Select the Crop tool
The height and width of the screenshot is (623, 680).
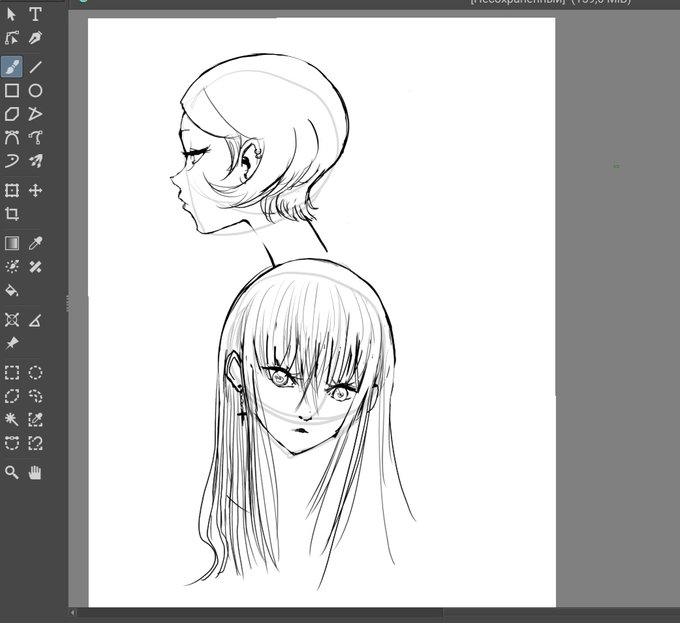(x=12, y=214)
